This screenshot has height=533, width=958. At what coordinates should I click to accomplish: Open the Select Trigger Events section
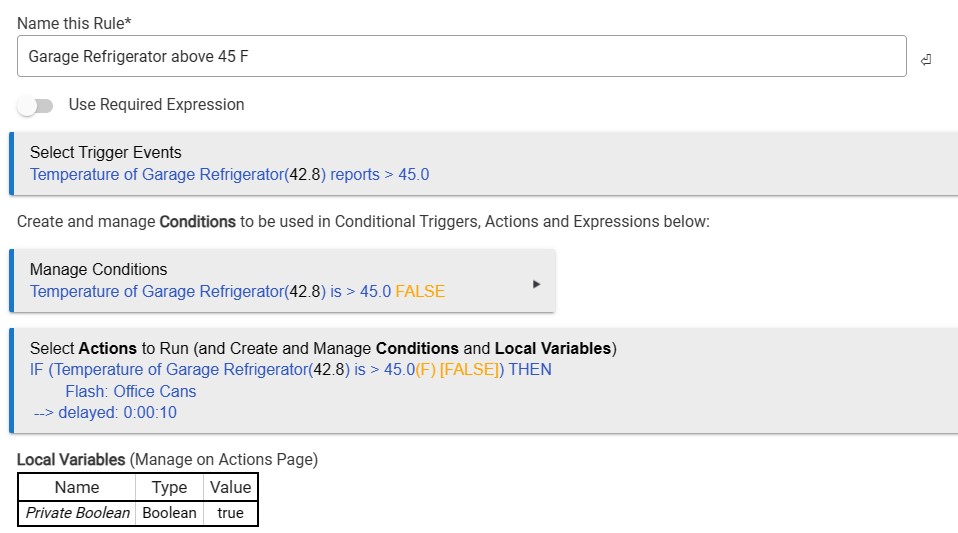[x=106, y=153]
